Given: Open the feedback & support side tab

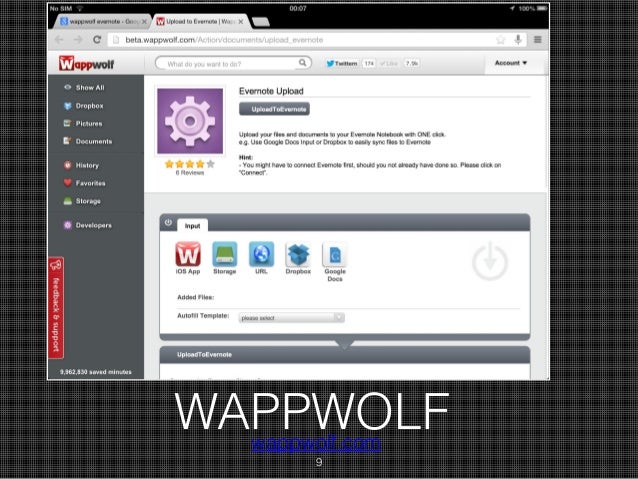Looking at the screenshot, I should coord(56,308).
